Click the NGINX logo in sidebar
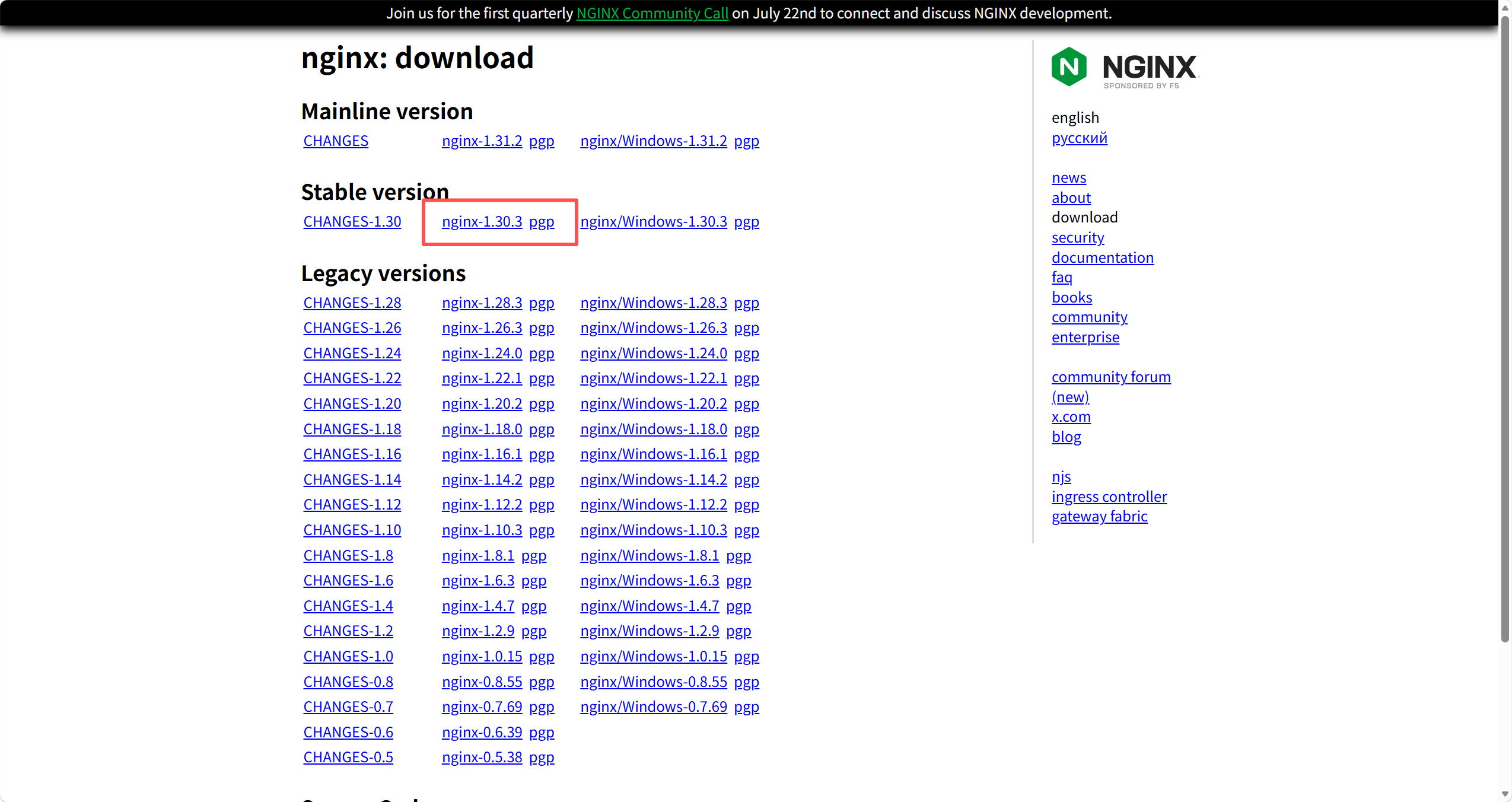Image resolution: width=1512 pixels, height=802 pixels. pos(1125,68)
